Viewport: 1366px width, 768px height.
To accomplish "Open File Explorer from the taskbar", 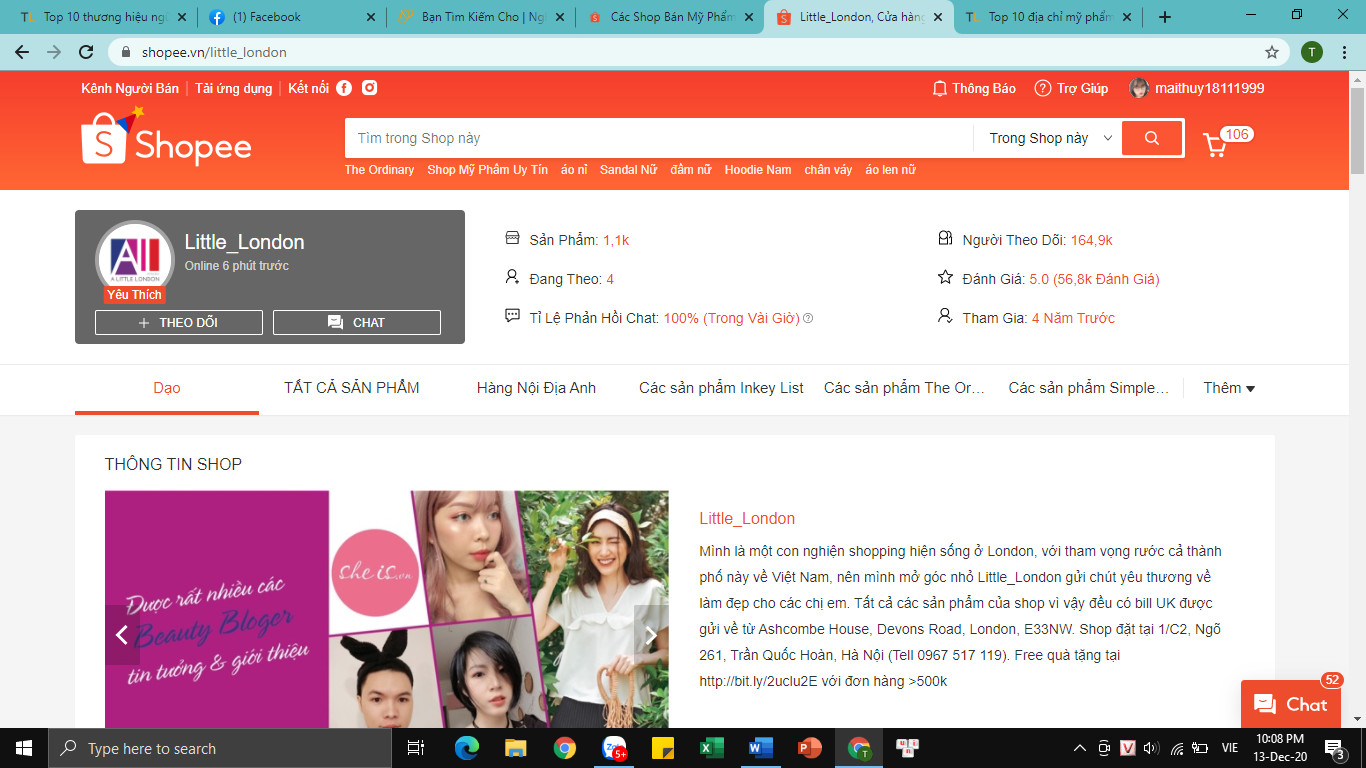I will pyautogui.click(x=516, y=748).
